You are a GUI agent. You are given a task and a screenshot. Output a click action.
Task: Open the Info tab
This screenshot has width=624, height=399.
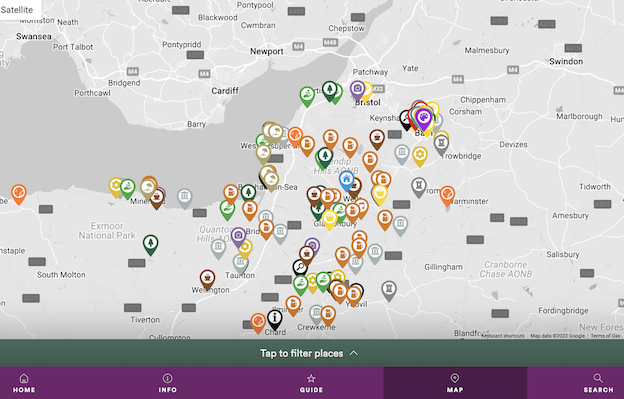(168, 383)
